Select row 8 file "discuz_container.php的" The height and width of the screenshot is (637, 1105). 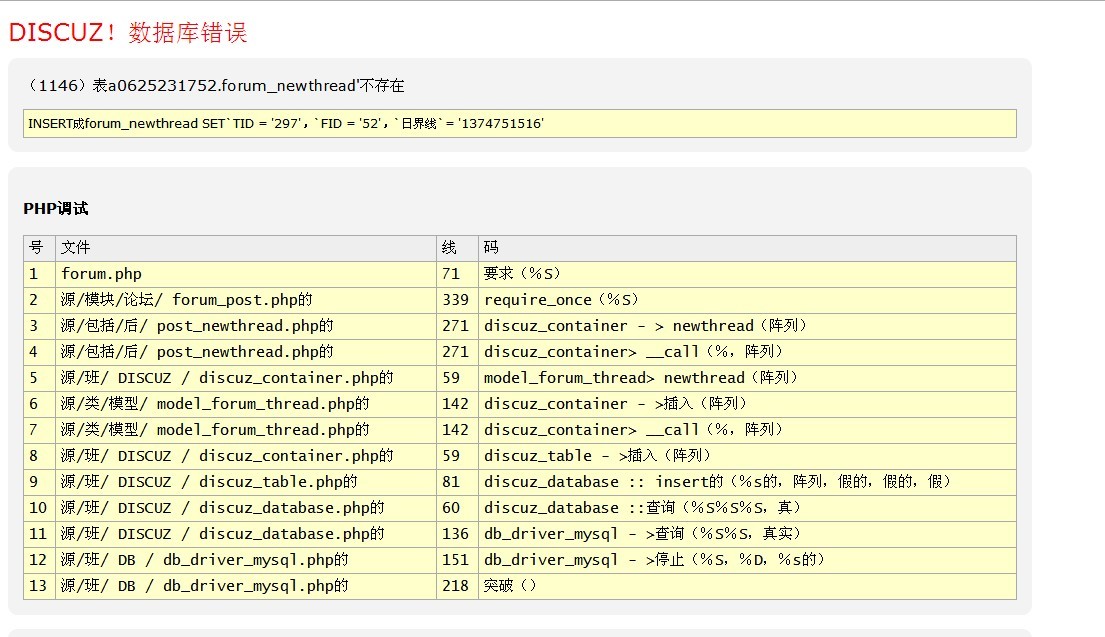tap(296, 456)
